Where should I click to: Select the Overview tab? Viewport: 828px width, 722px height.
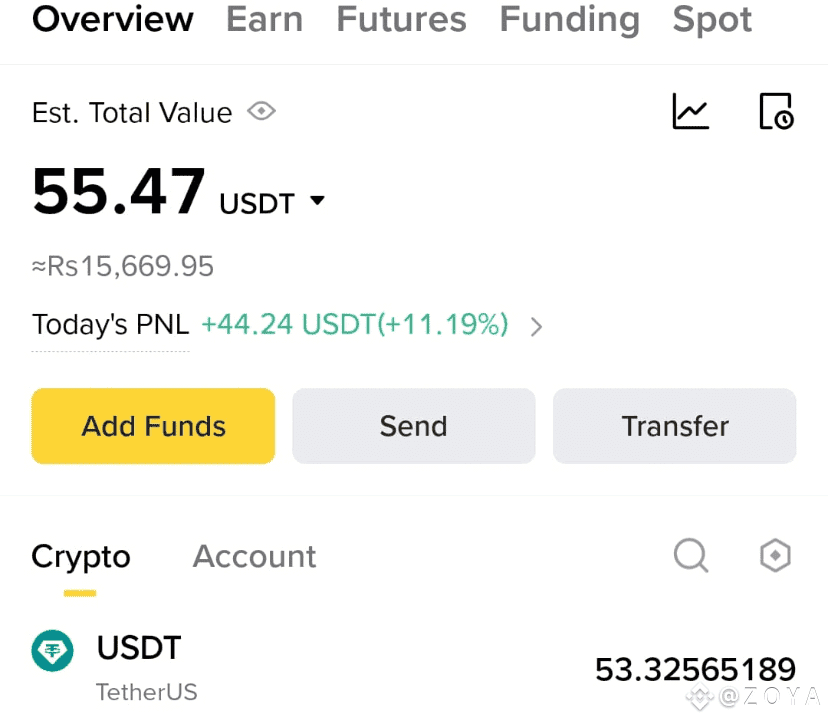(113, 20)
